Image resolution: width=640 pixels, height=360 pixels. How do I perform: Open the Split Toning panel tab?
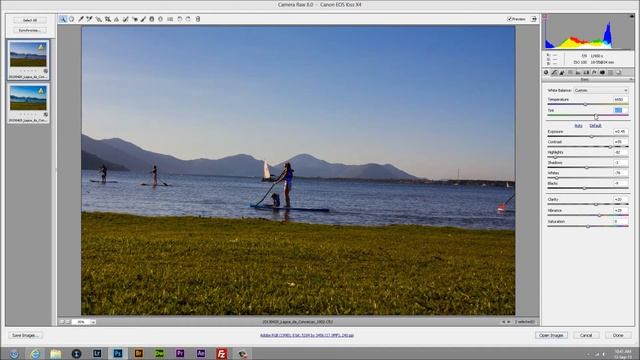click(x=578, y=72)
